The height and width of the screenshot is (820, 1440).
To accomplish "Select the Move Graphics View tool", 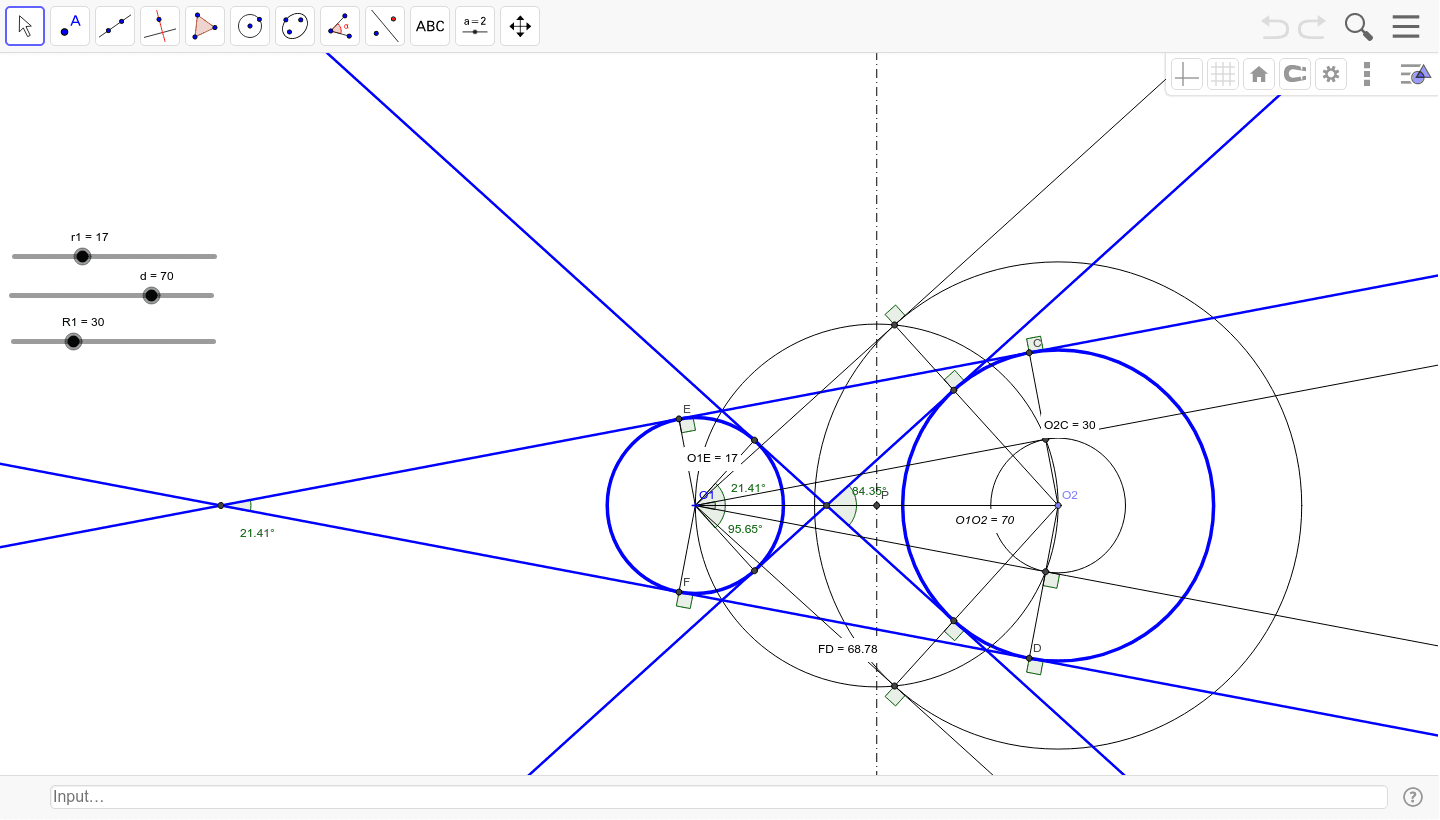I will click(x=520, y=26).
